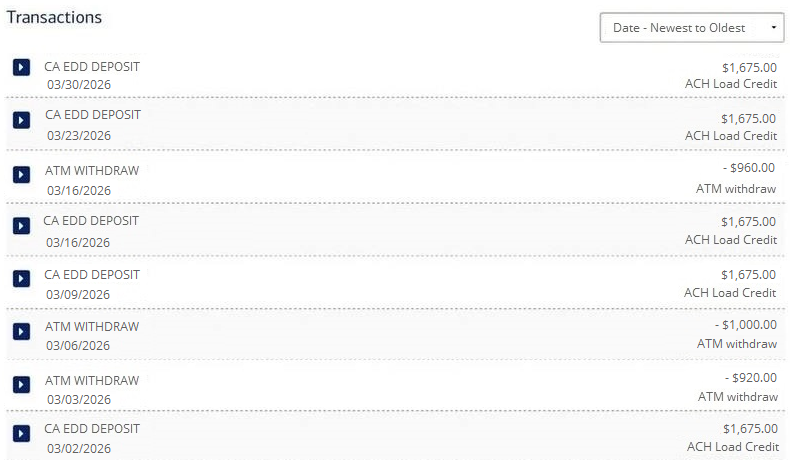
Task: Expand the 03/16/2026 ATM WITHDRAW arrow icon
Action: (x=22, y=174)
